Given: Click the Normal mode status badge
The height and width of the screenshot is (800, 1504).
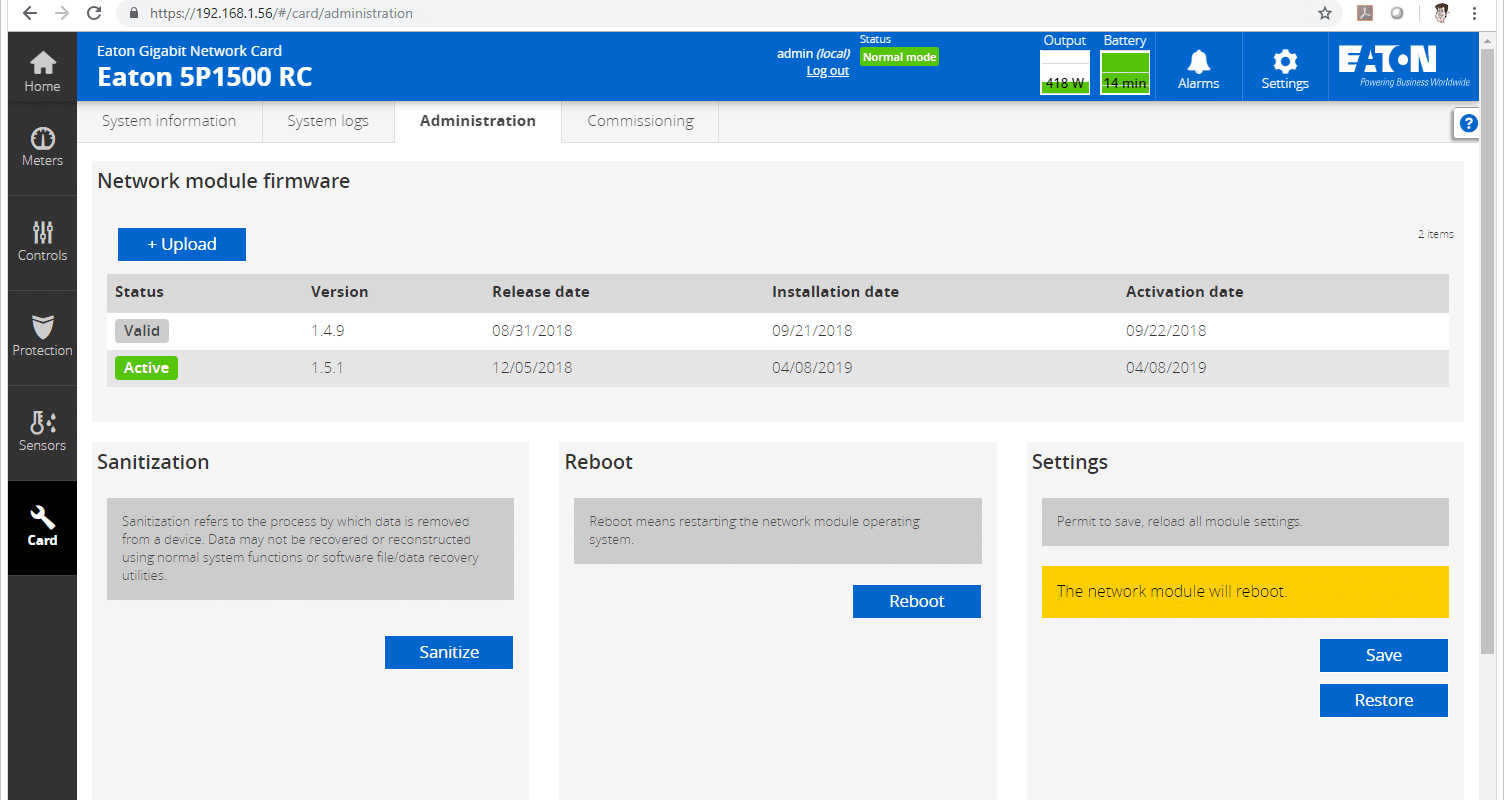Looking at the screenshot, I should 899,57.
